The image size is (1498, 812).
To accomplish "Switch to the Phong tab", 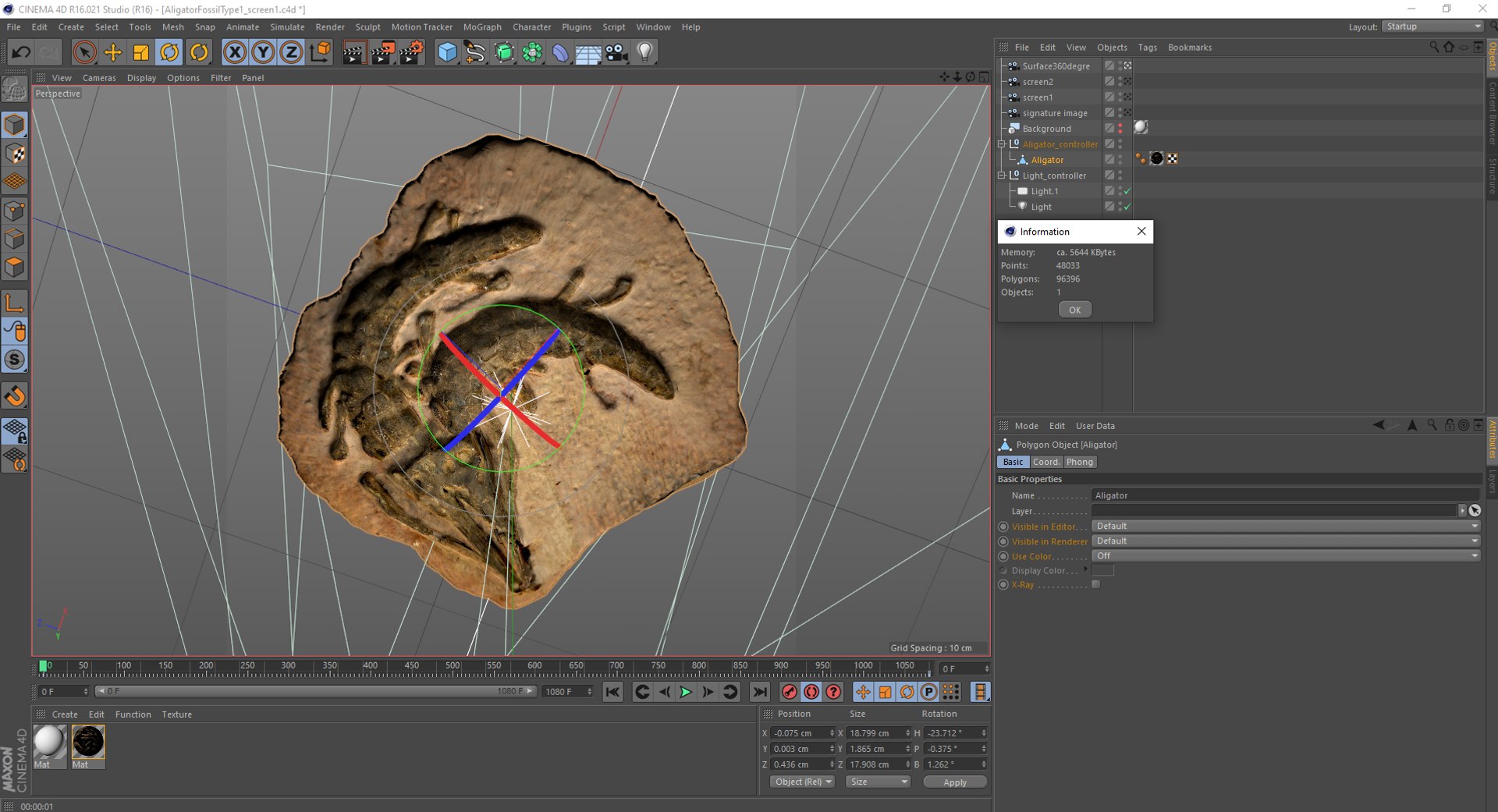I will pyautogui.click(x=1080, y=462).
